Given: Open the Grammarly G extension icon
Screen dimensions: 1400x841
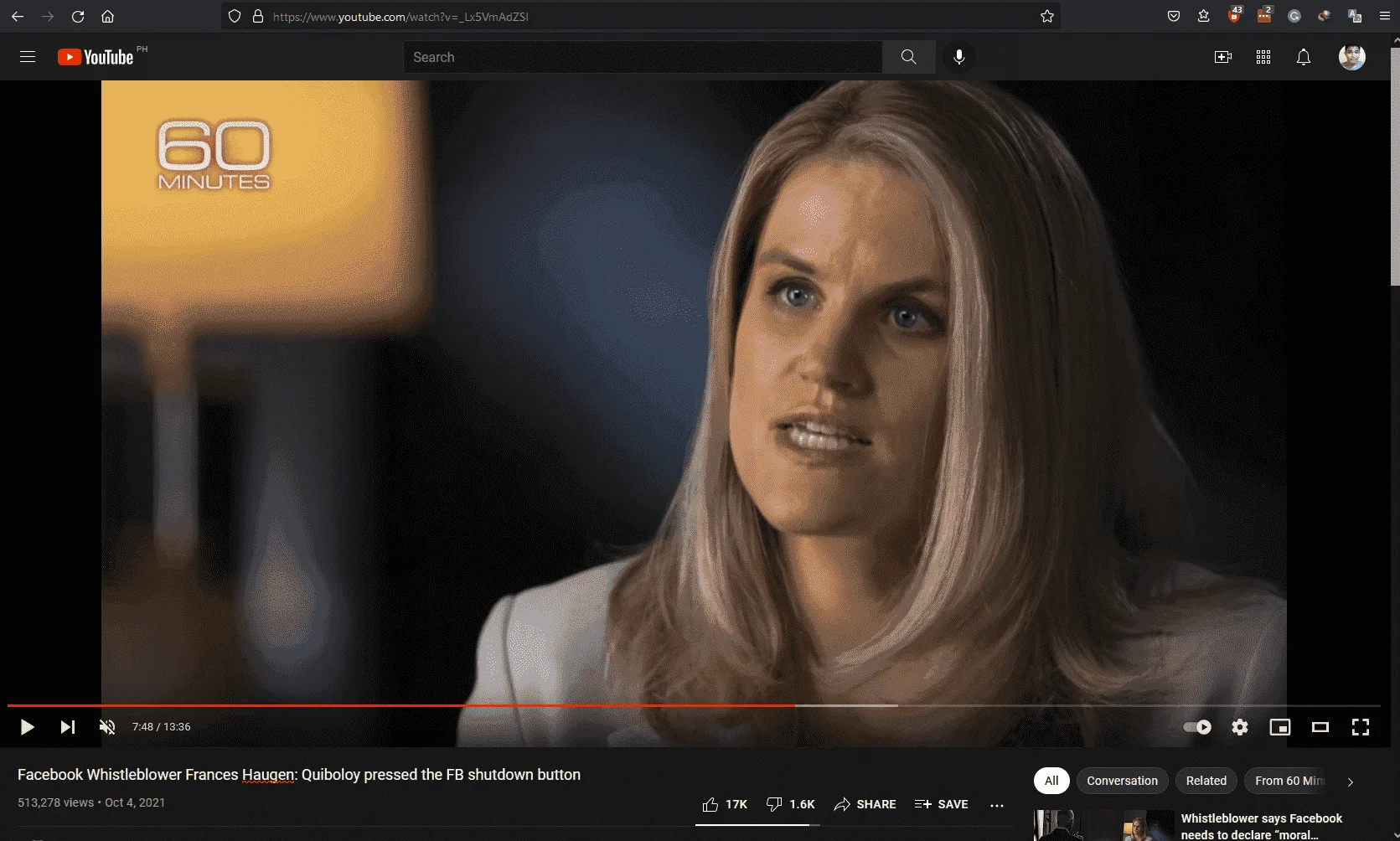Looking at the screenshot, I should (1294, 17).
